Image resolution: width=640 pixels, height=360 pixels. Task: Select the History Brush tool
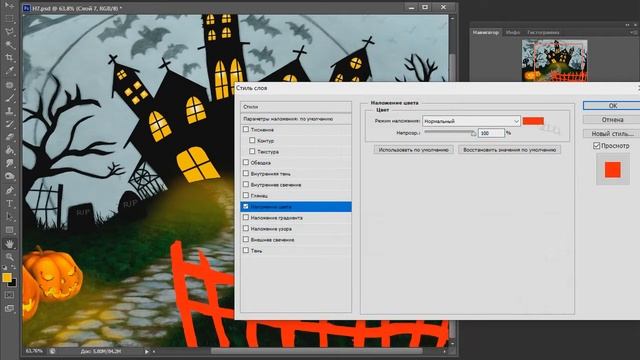[x=9, y=124]
